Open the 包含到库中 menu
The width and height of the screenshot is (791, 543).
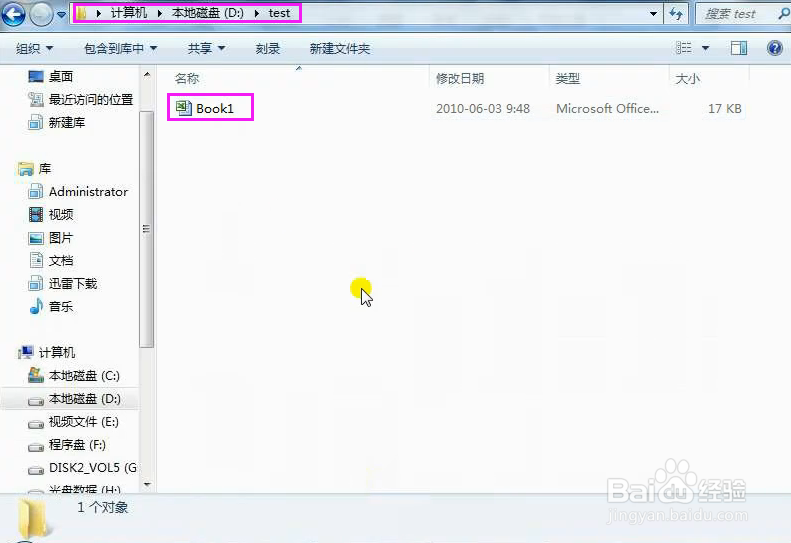(121, 48)
